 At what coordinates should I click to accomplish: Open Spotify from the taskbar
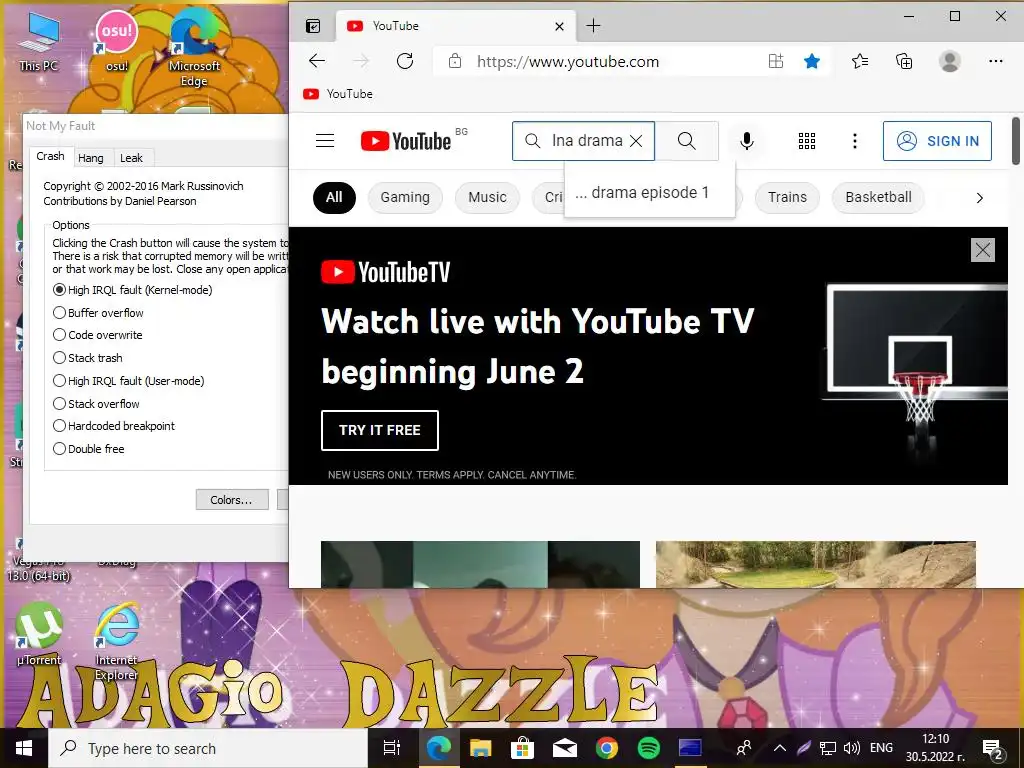click(x=648, y=748)
